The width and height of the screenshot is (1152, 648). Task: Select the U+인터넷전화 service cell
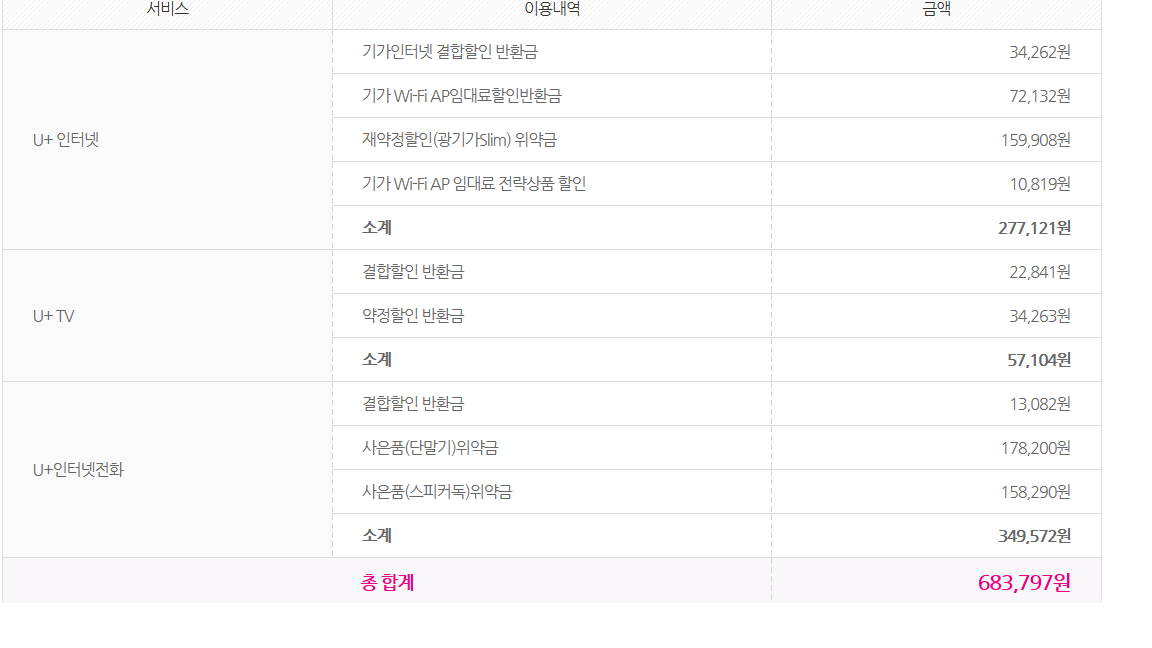click(x=78, y=470)
